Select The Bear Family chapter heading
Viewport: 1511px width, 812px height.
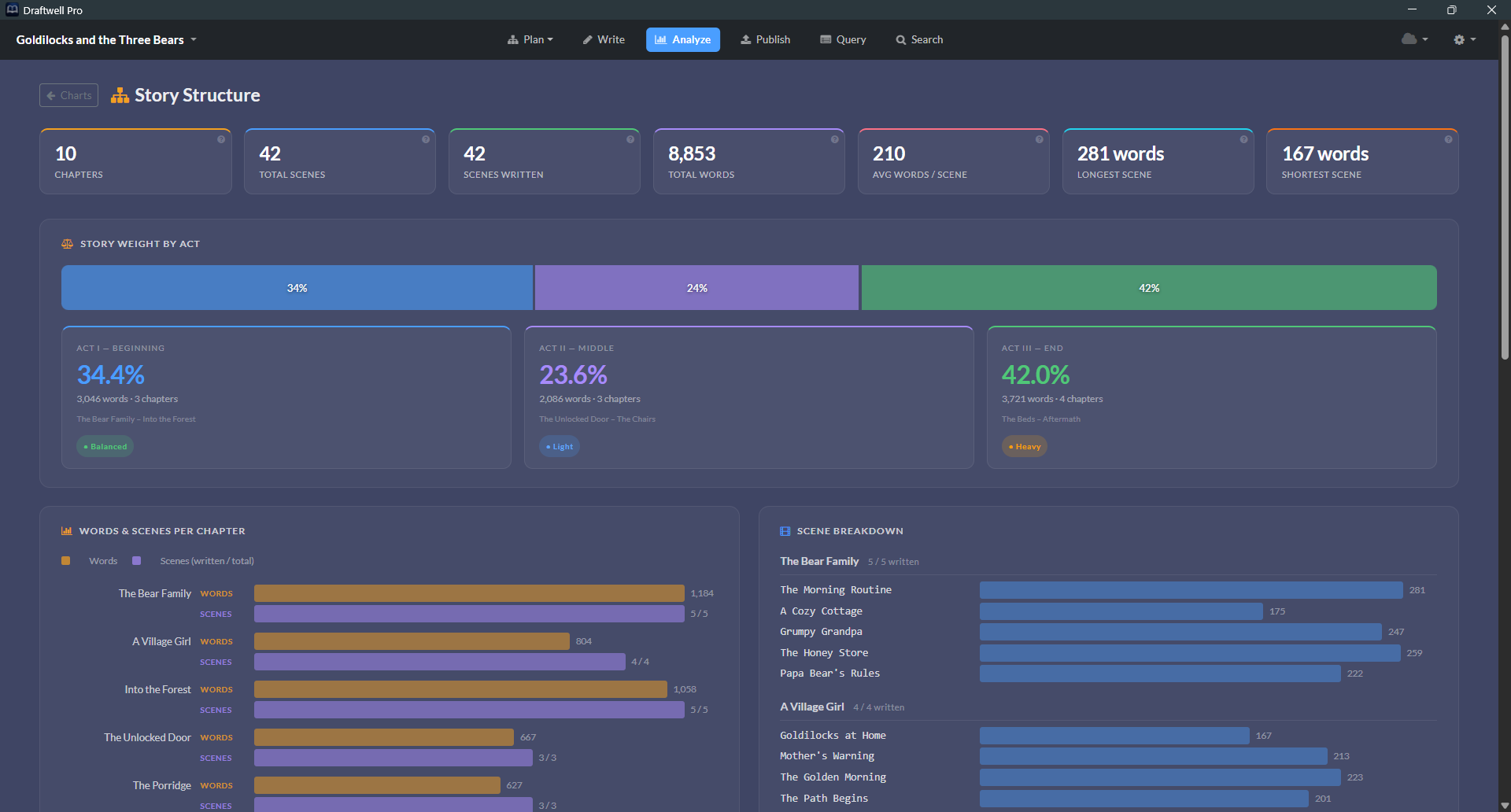point(819,561)
